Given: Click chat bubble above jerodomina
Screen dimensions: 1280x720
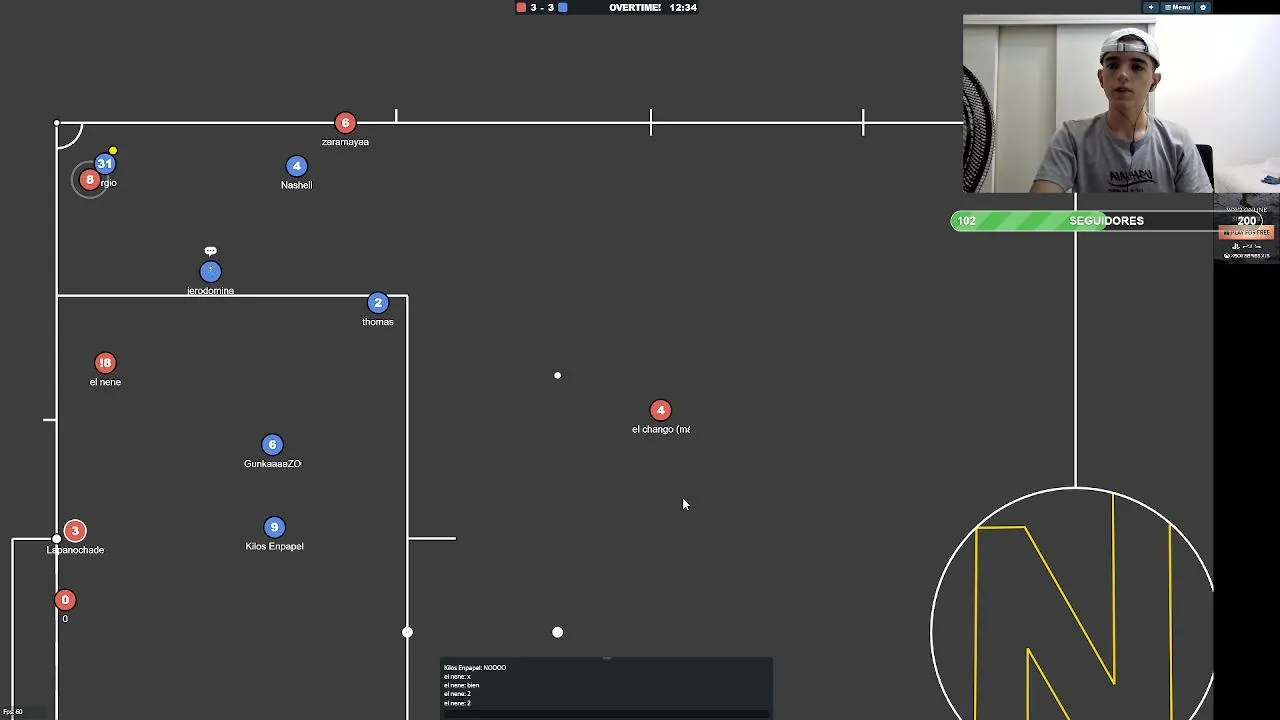Looking at the screenshot, I should [210, 251].
